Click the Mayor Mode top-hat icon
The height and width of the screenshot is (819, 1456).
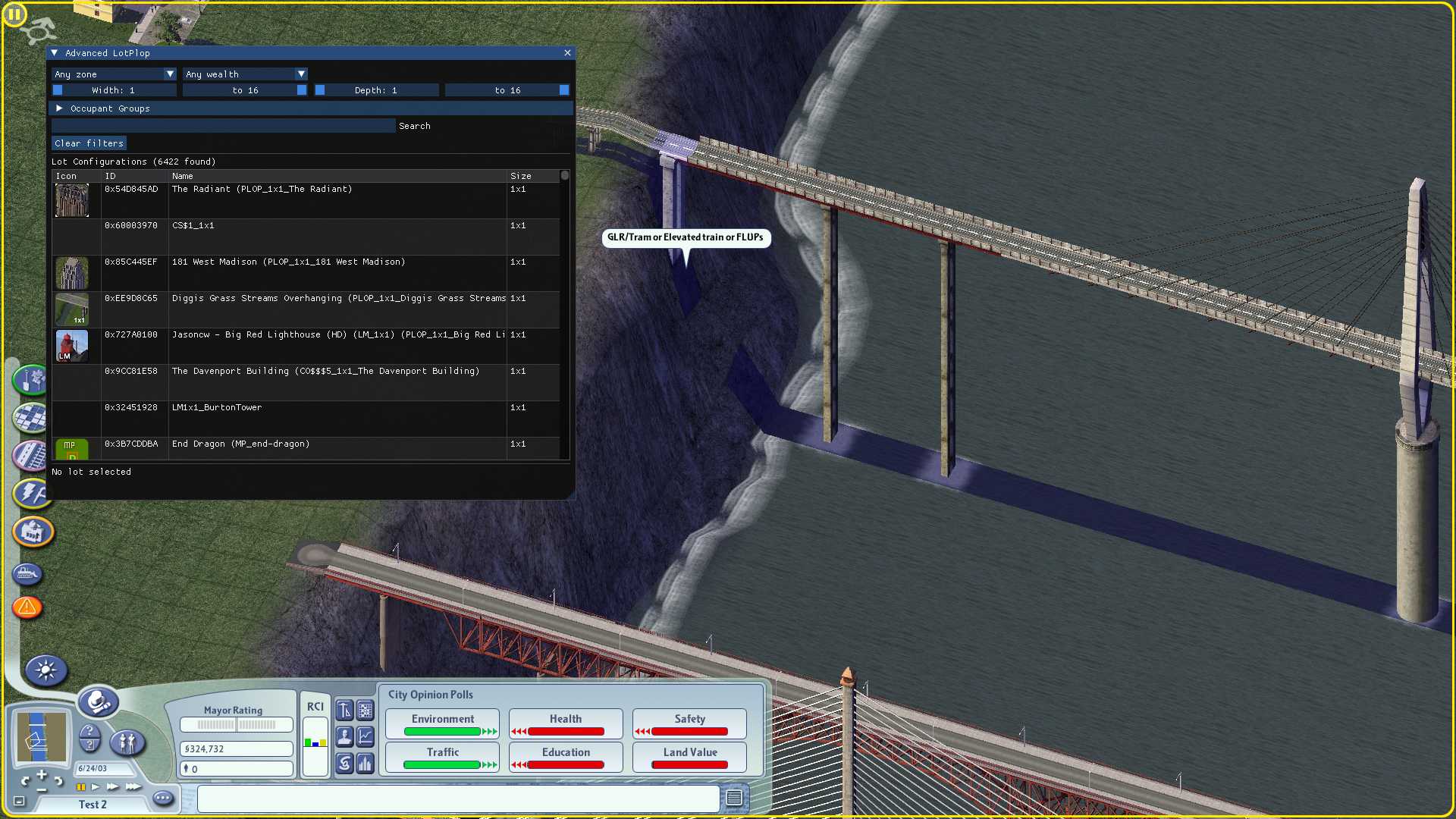98,702
